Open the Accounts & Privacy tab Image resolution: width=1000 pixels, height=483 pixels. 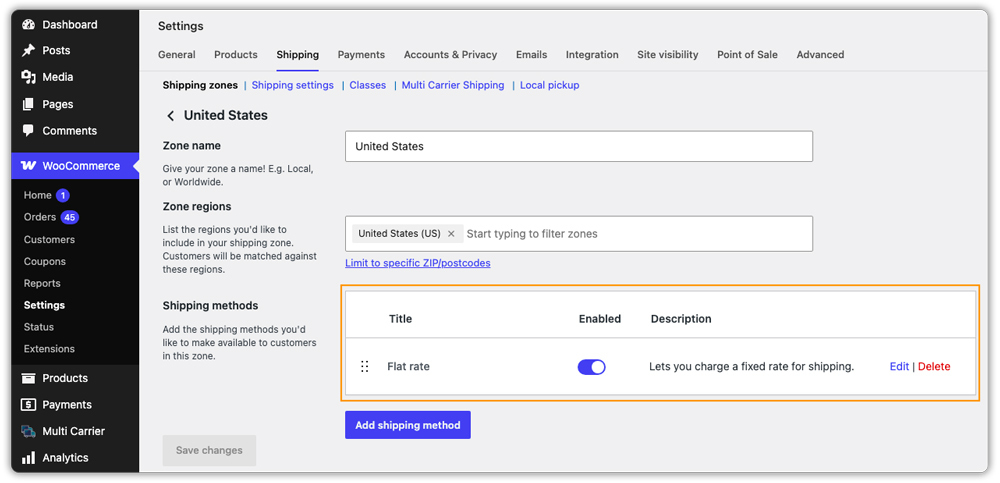pyautogui.click(x=450, y=55)
